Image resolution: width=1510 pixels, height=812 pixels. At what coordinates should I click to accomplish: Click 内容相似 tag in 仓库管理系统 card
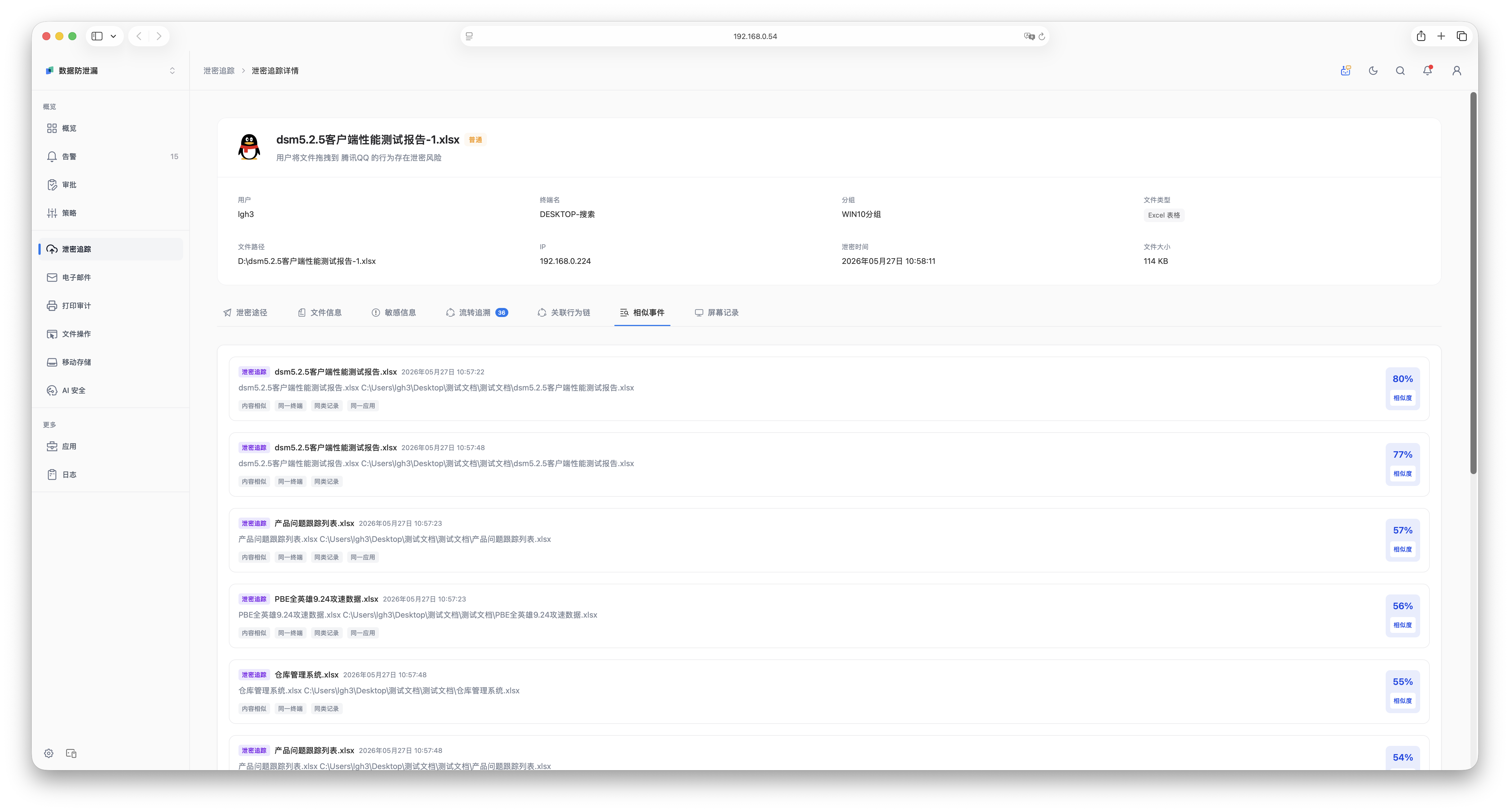click(x=254, y=709)
